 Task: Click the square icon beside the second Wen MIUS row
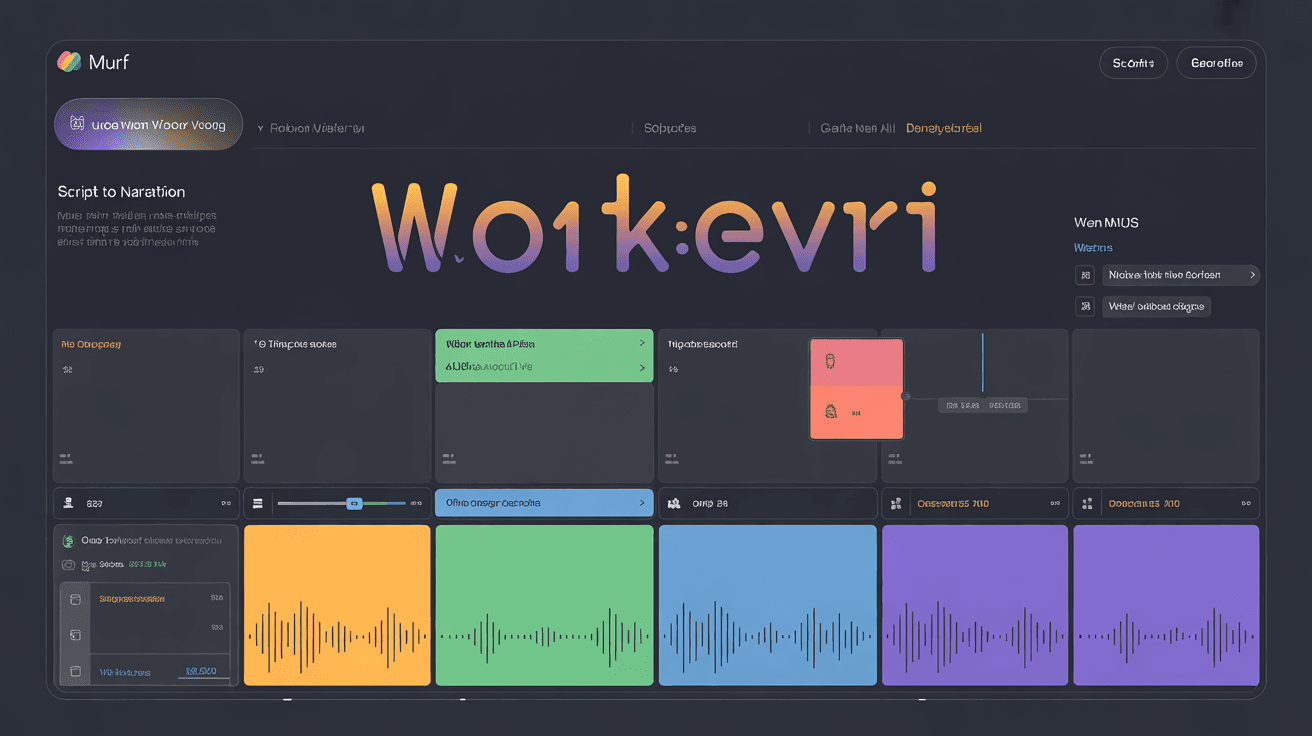tap(1084, 307)
